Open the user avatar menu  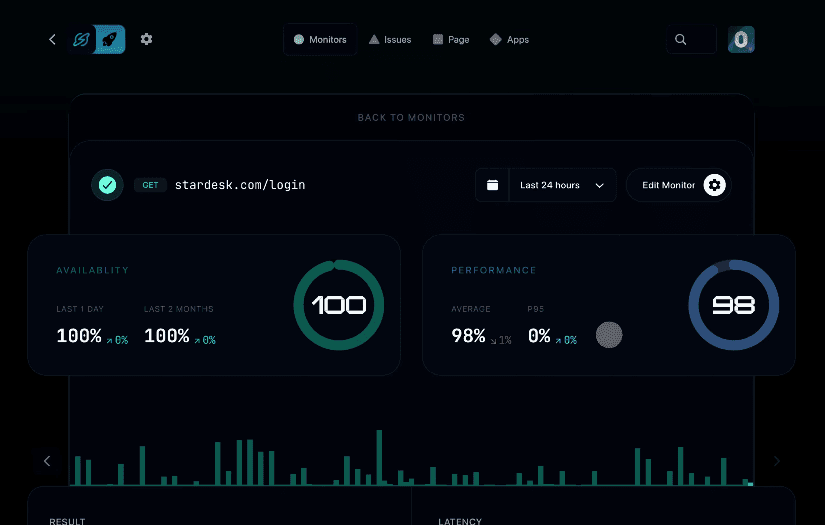pos(741,40)
